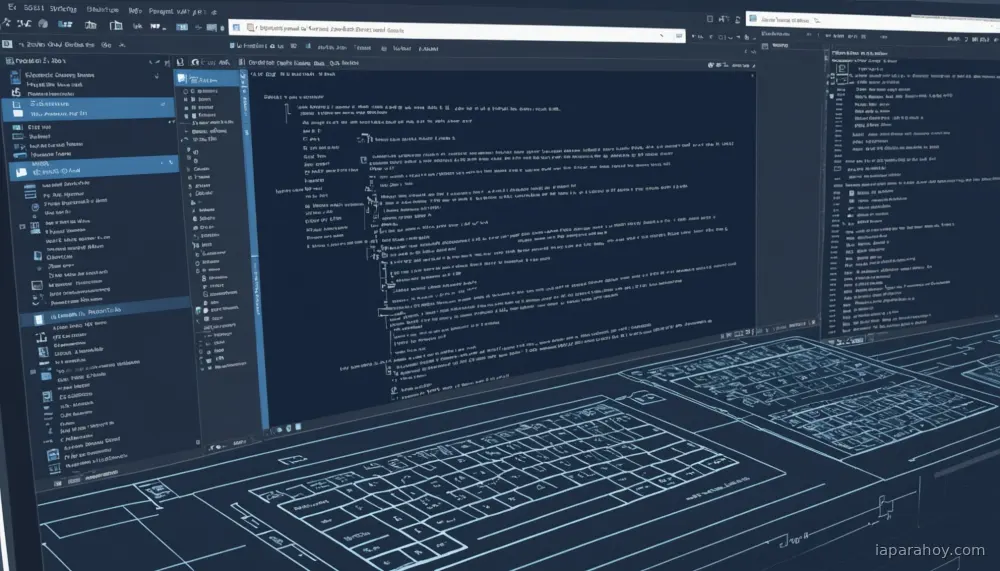
Task: Select the highlighted header row of middle list panel
Action: click(x=208, y=79)
